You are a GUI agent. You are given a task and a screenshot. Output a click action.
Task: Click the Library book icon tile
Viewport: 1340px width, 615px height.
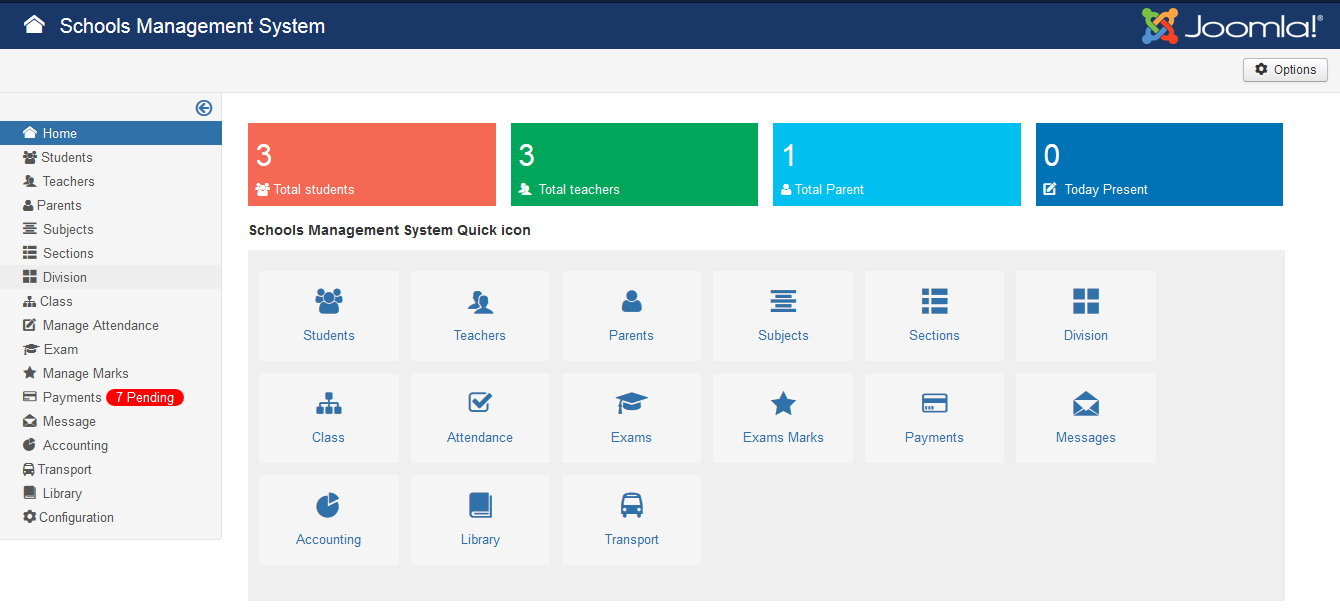coord(480,520)
